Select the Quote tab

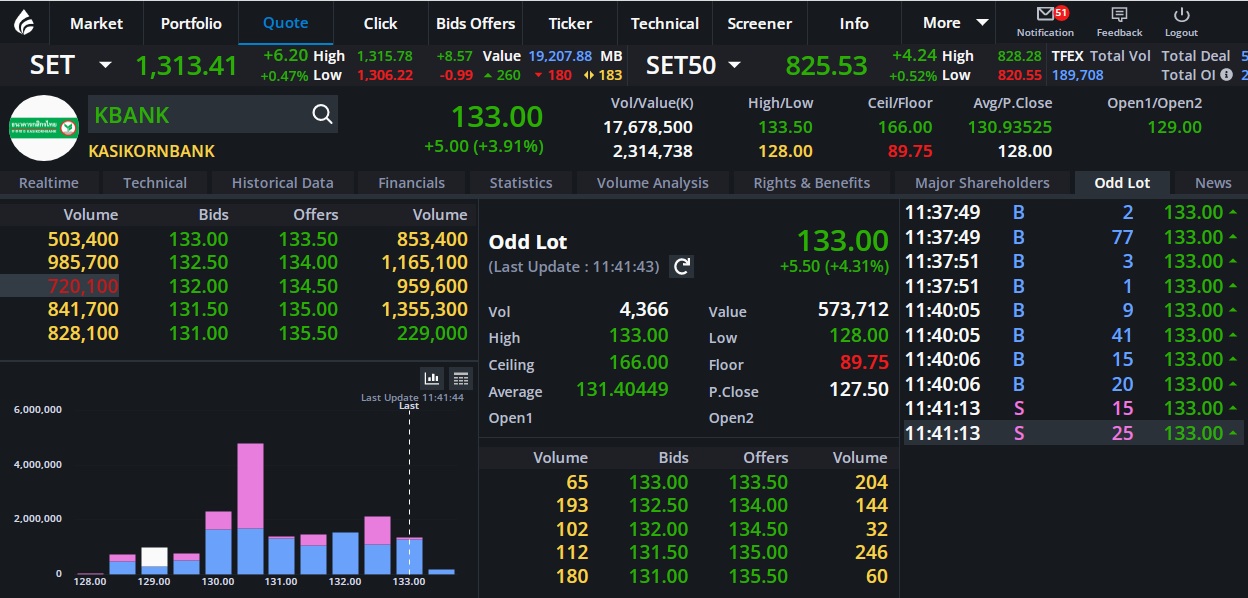[x=286, y=23]
